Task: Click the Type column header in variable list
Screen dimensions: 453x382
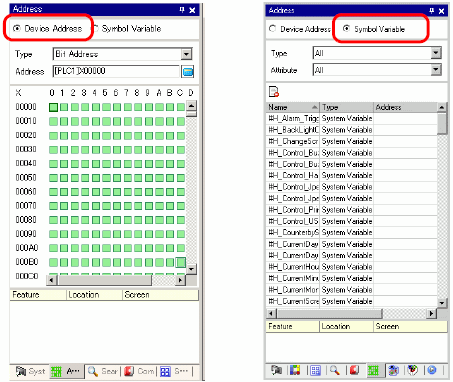Action: click(346, 107)
